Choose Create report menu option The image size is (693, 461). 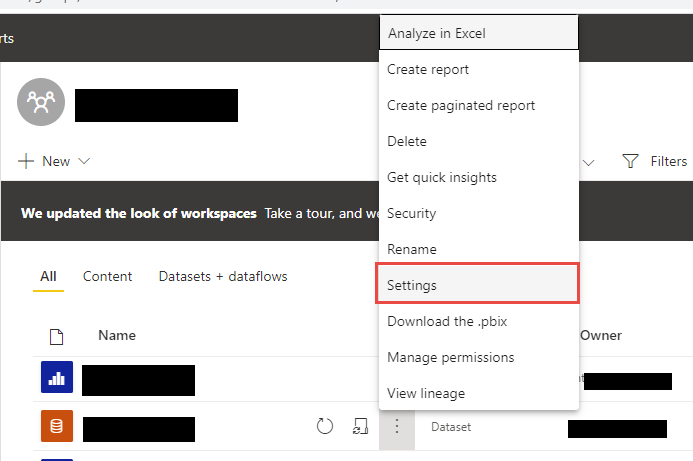click(x=428, y=70)
